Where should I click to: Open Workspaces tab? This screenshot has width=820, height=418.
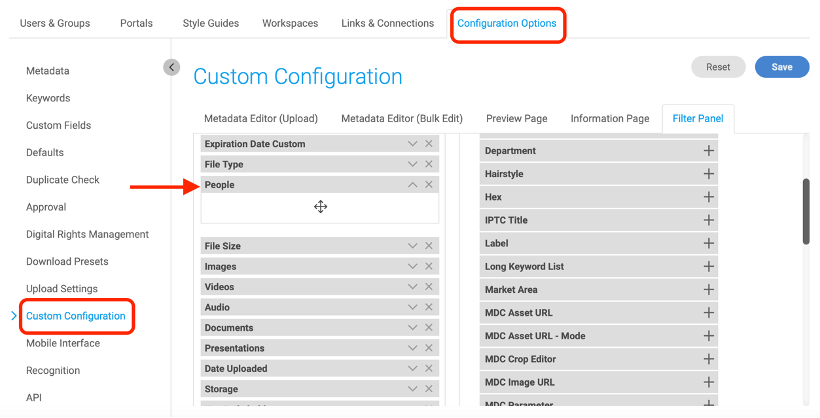(290, 23)
